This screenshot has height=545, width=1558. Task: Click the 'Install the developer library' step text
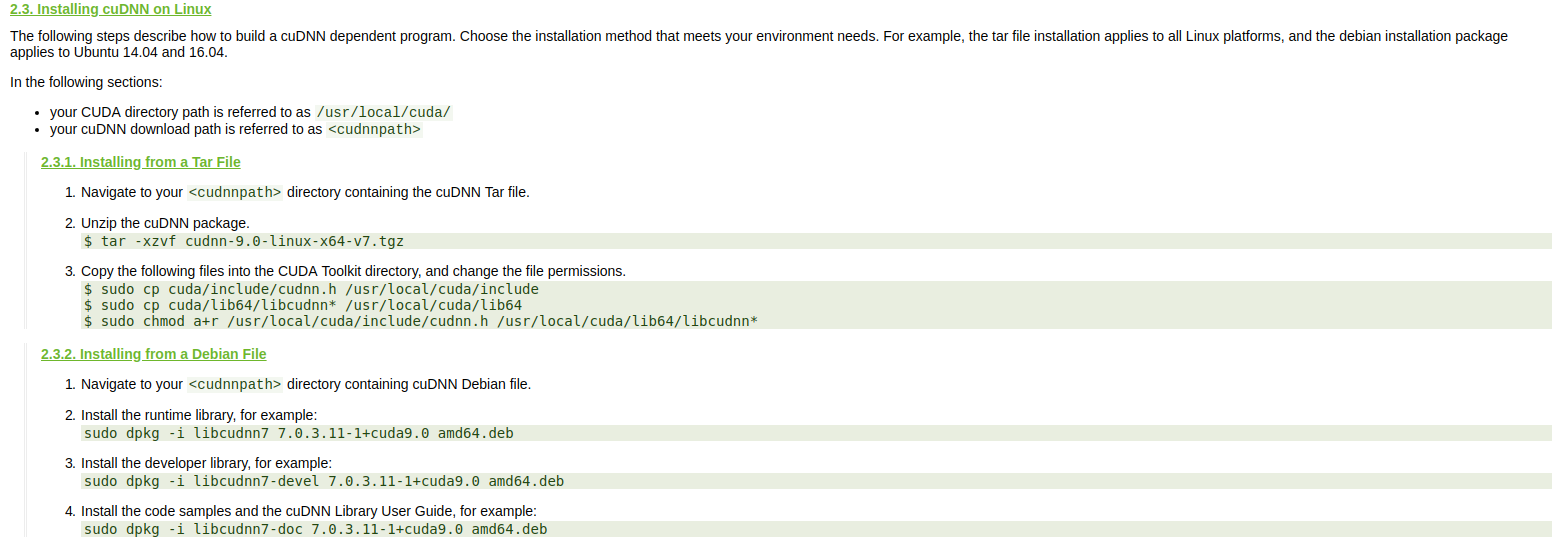point(206,463)
